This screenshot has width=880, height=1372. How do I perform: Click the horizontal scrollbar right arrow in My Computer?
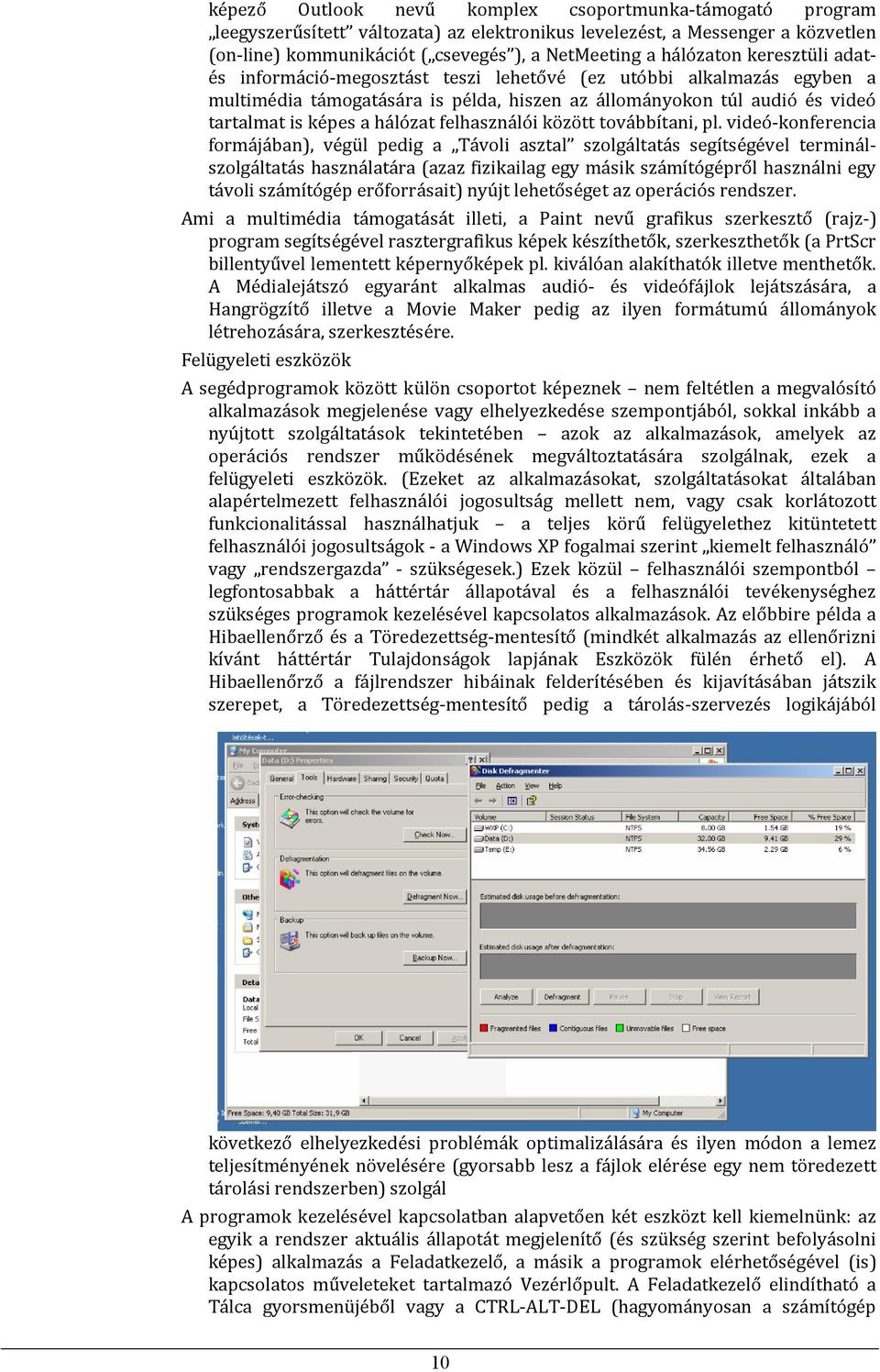pos(720,1101)
